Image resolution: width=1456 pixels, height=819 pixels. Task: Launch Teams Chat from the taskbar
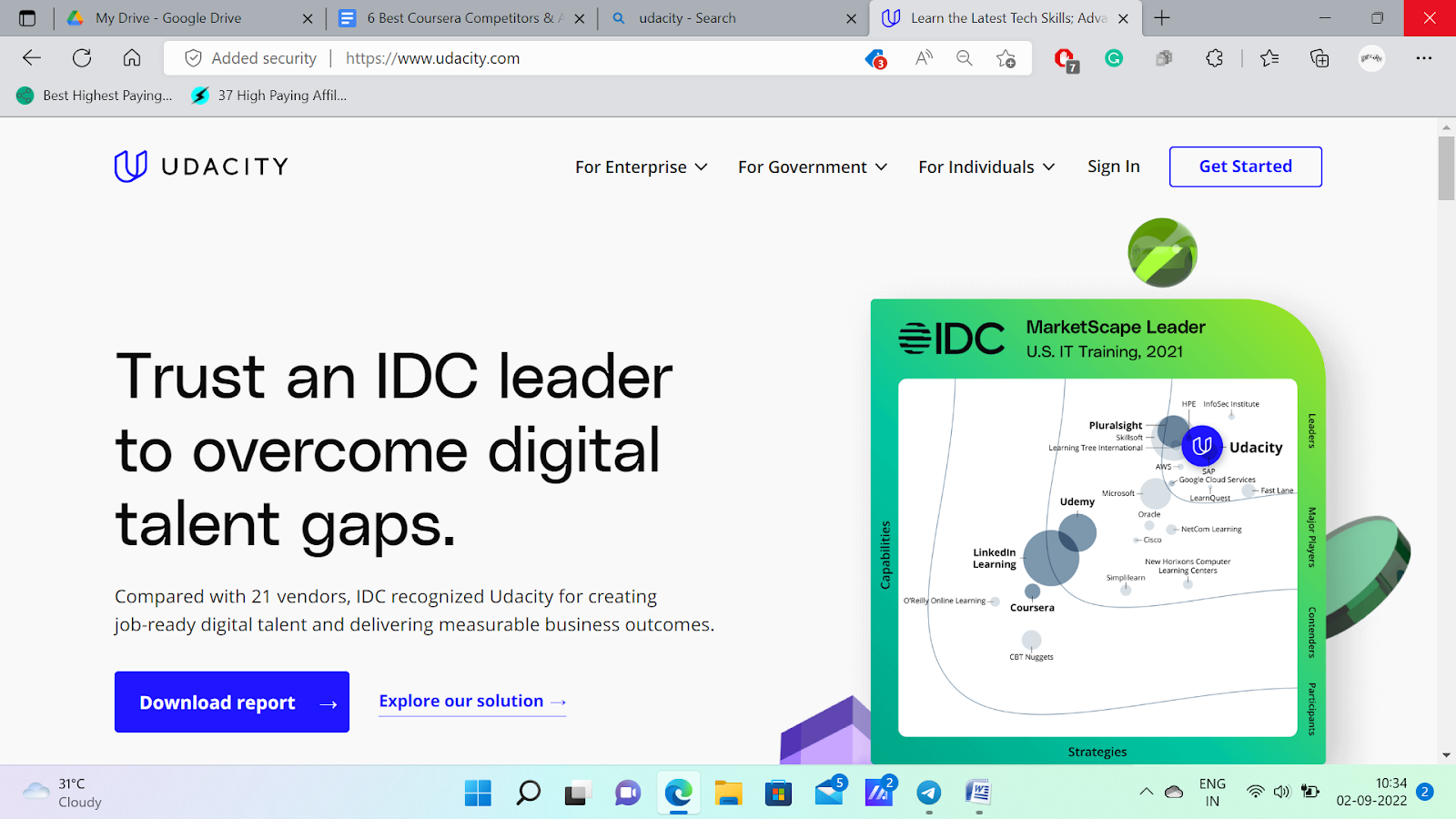[628, 793]
